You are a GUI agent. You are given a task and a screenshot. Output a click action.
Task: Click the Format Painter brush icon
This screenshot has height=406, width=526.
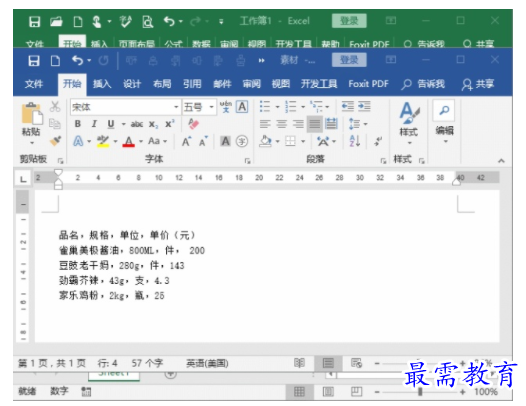(x=55, y=141)
